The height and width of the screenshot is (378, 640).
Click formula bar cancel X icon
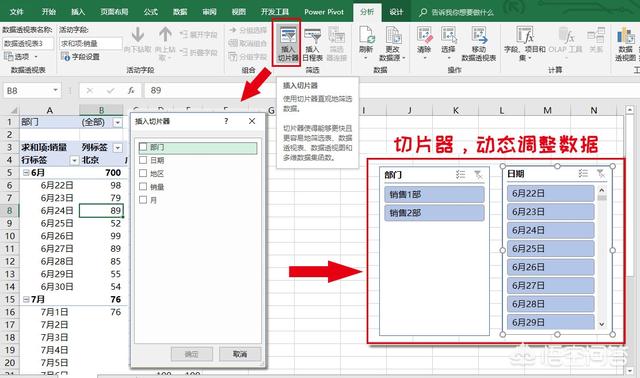(x=89, y=91)
